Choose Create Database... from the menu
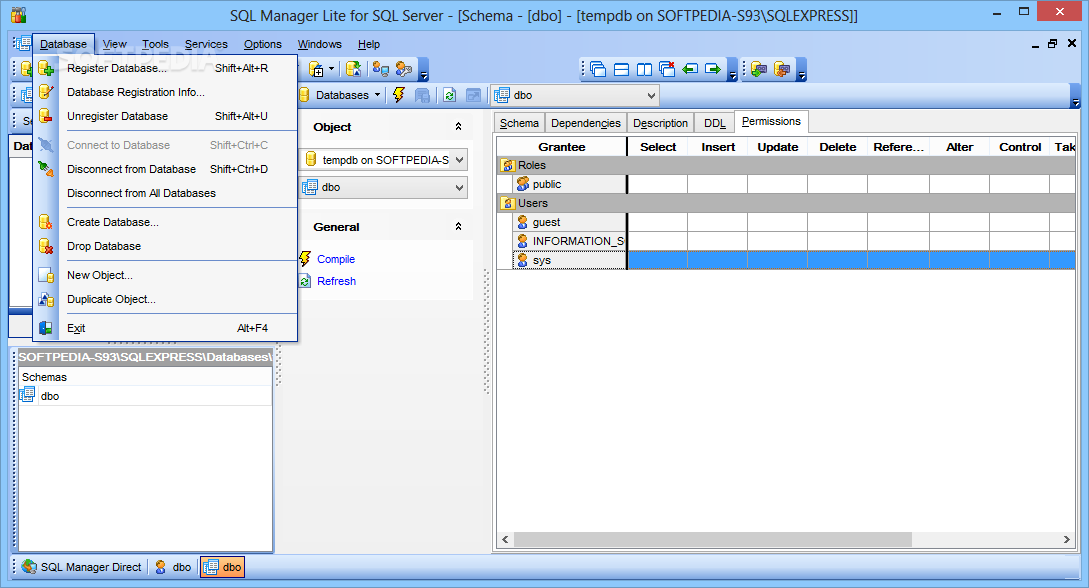Viewport: 1089px width, 588px height. [165, 222]
